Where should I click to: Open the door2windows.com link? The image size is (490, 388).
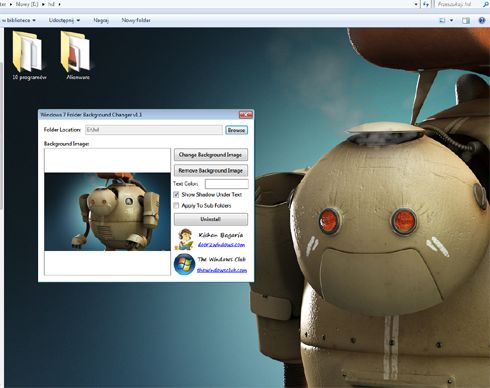[x=221, y=245]
